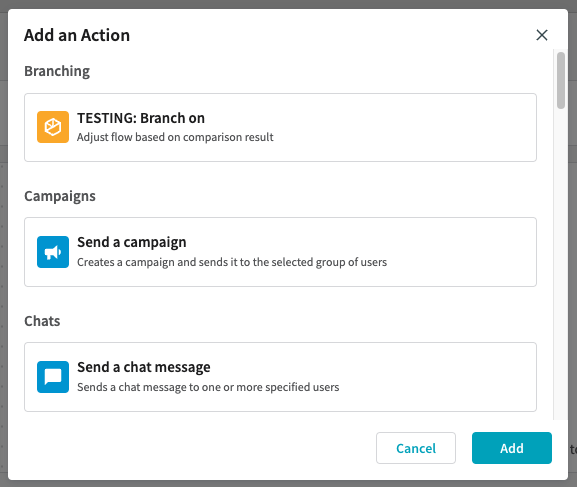Click the Chats section heading

pos(42,321)
